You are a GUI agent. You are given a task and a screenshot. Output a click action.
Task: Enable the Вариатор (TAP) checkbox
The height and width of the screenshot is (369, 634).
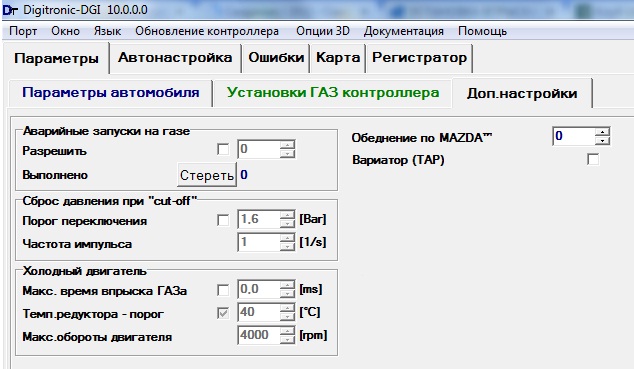pos(593,159)
